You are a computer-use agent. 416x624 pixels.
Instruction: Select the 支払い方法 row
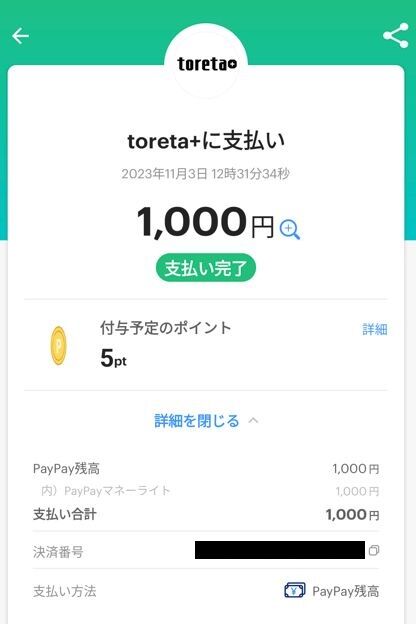tap(206, 591)
